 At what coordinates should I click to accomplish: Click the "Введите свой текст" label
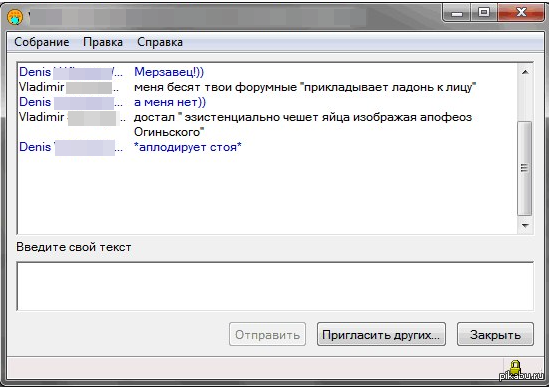click(x=74, y=247)
